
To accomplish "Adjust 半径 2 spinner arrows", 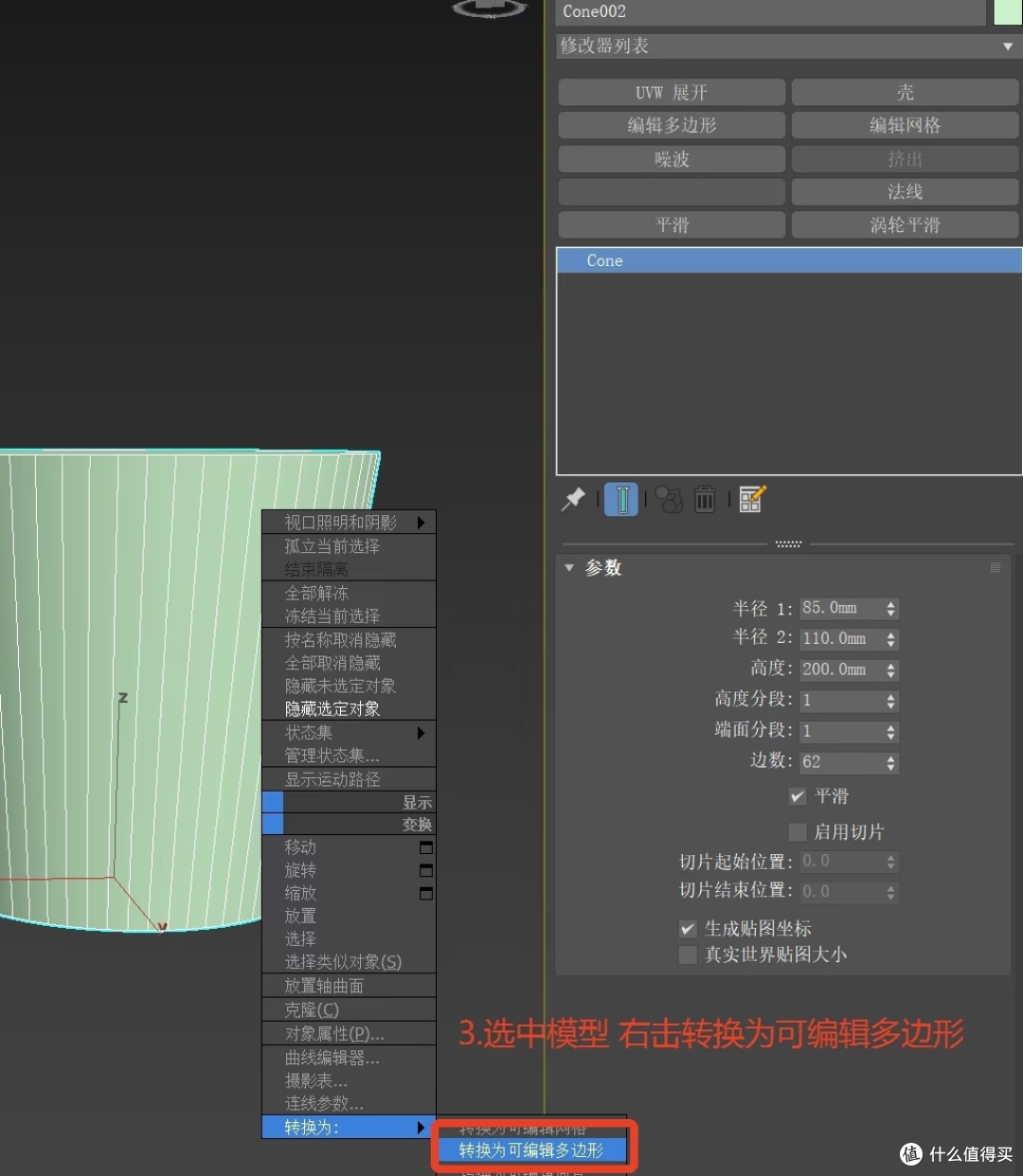I will (x=890, y=639).
